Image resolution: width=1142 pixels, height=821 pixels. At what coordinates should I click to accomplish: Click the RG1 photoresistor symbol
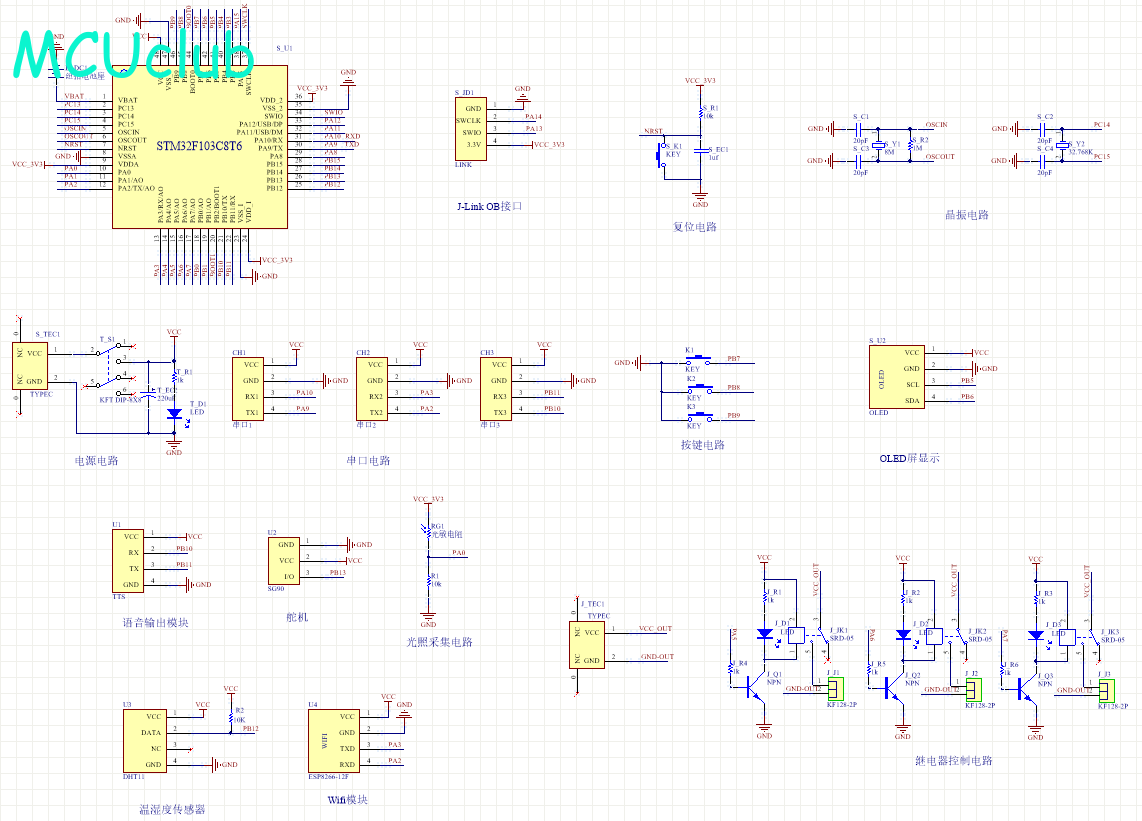[428, 534]
